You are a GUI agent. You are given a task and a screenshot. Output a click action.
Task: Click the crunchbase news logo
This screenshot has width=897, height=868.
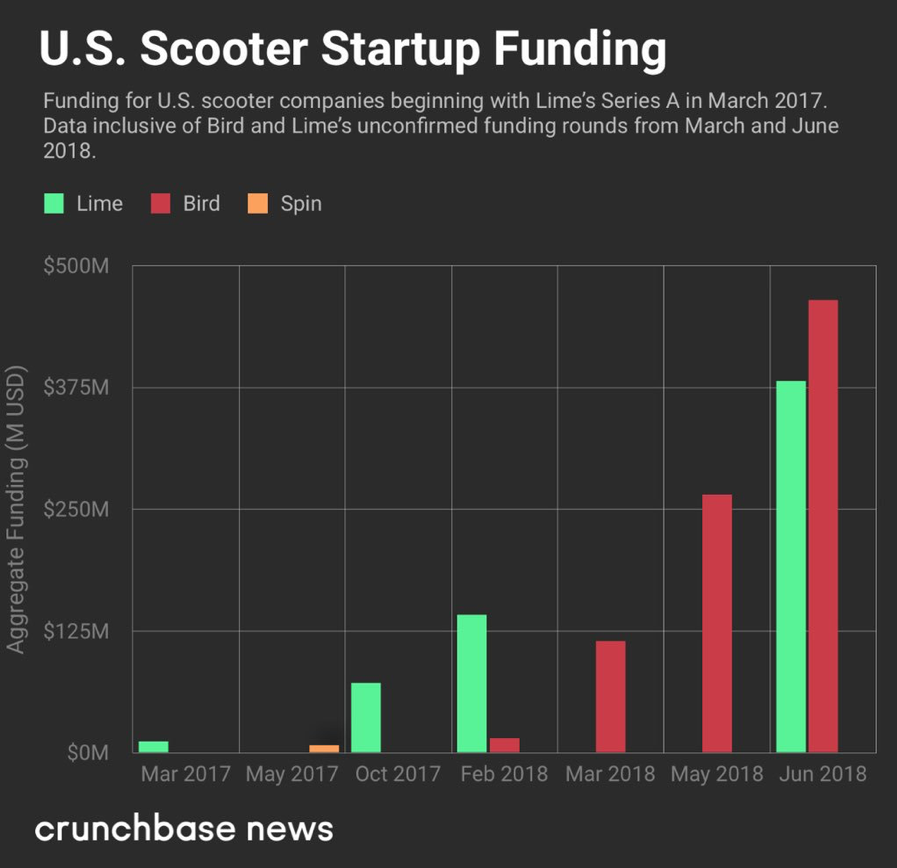(184, 829)
